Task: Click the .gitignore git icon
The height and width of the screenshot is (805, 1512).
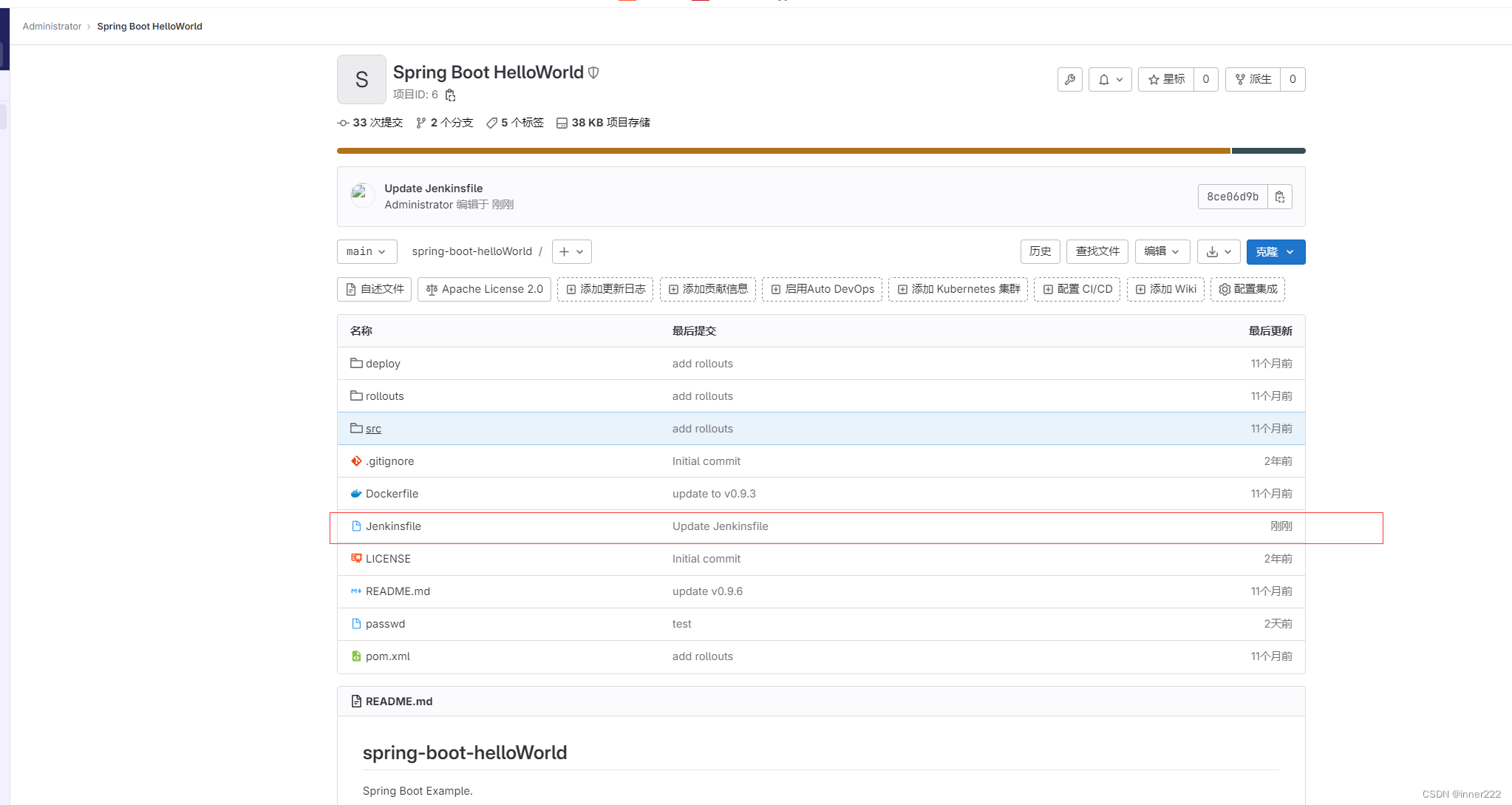Action: pos(356,461)
